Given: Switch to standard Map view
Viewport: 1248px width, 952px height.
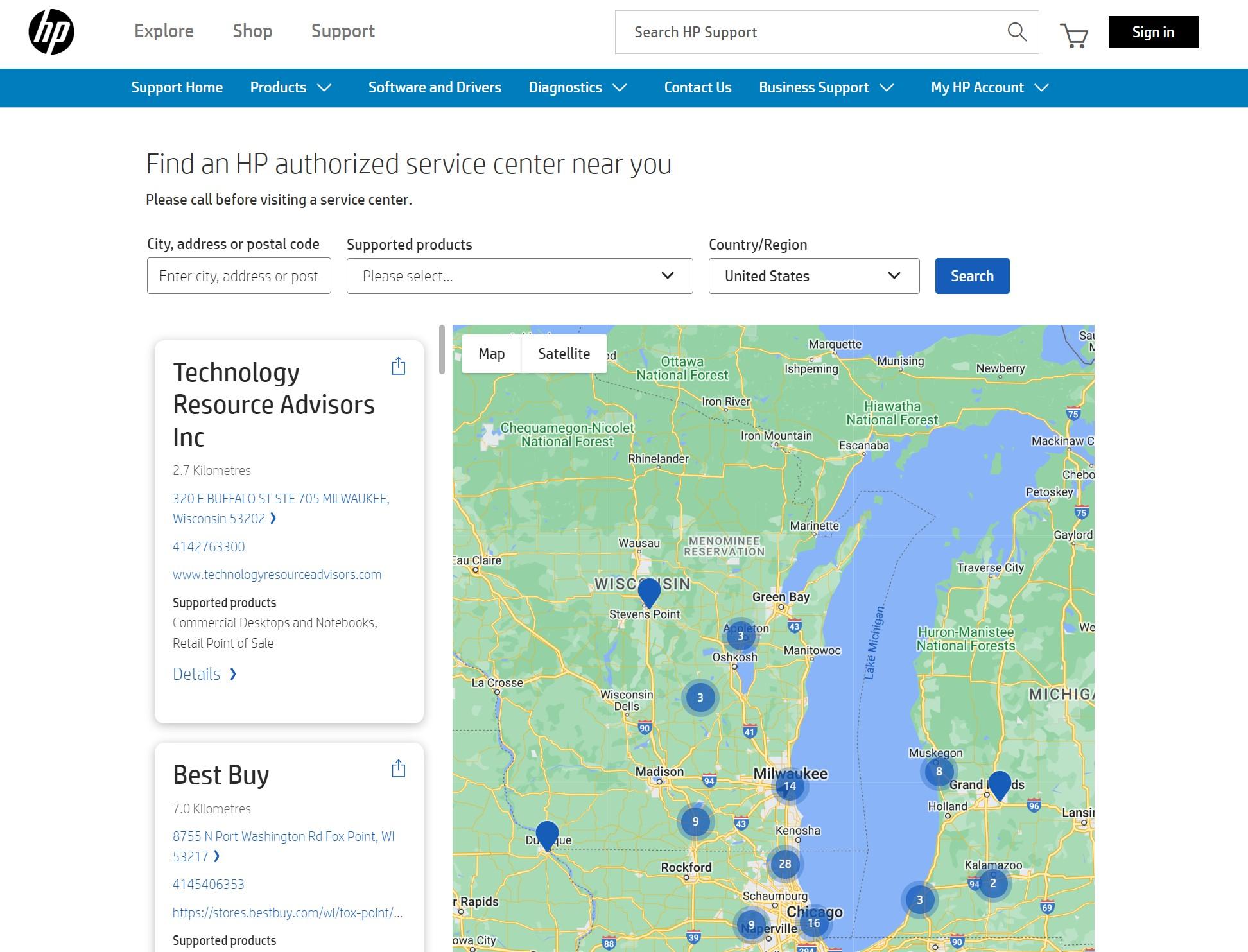Looking at the screenshot, I should (x=491, y=354).
